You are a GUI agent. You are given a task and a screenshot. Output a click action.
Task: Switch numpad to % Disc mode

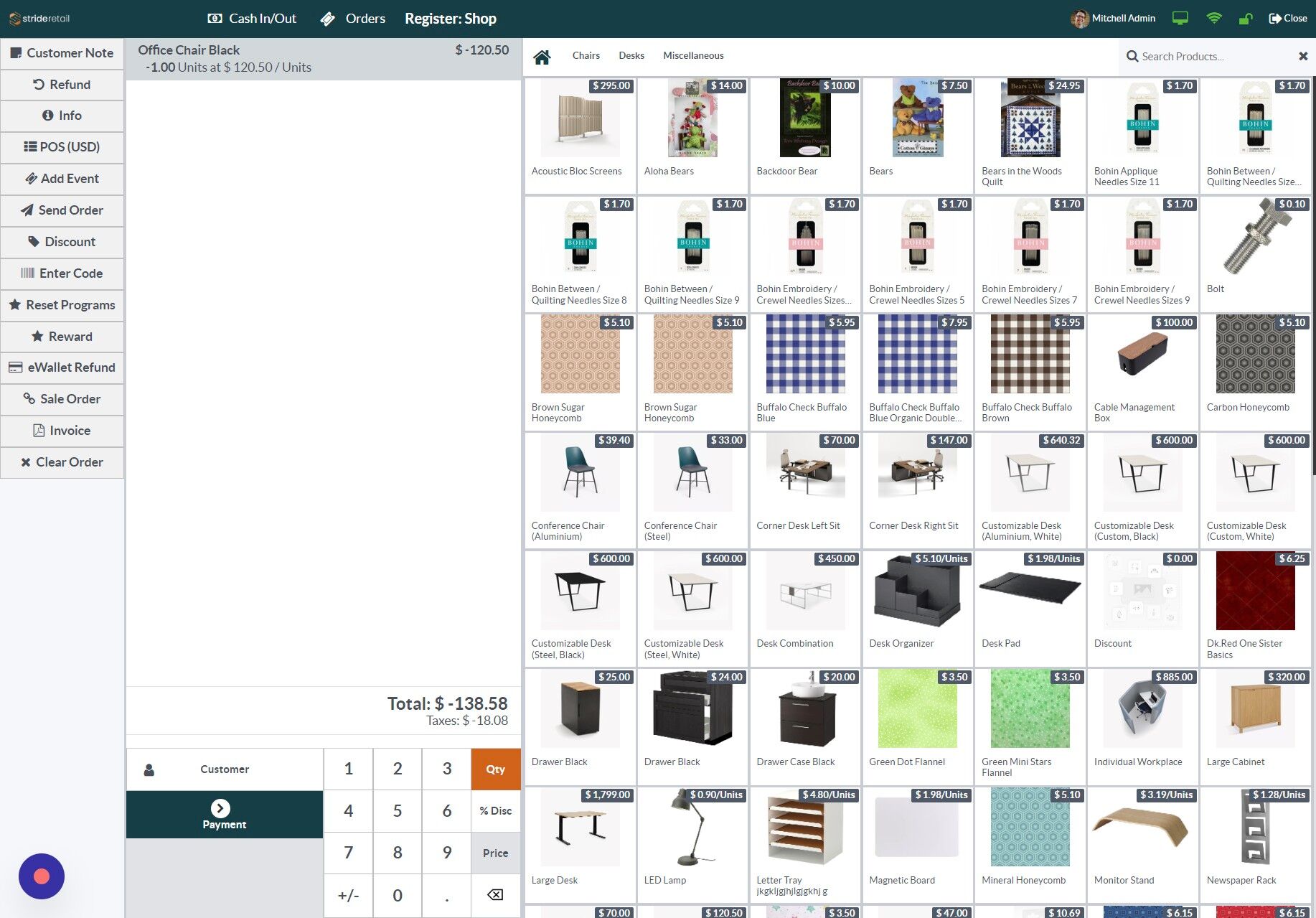tap(495, 811)
